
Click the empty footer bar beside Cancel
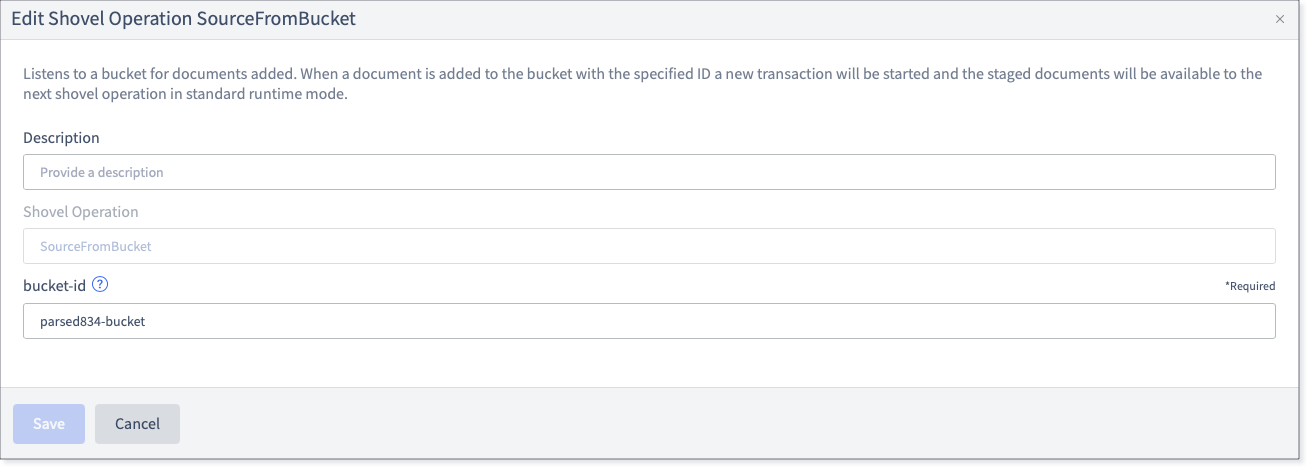(740, 424)
